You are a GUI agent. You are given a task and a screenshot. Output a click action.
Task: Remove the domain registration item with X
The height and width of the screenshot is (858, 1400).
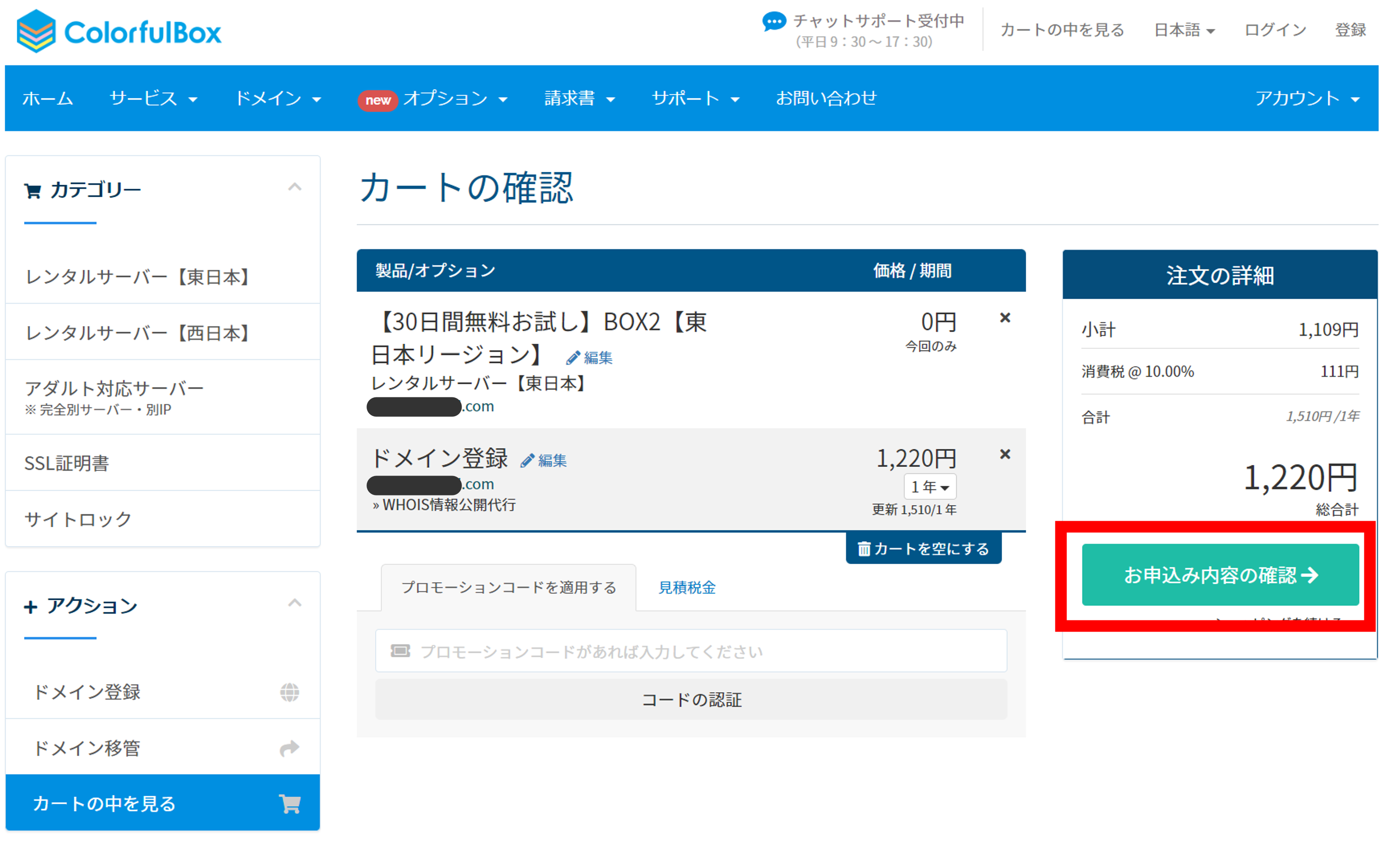(1005, 454)
